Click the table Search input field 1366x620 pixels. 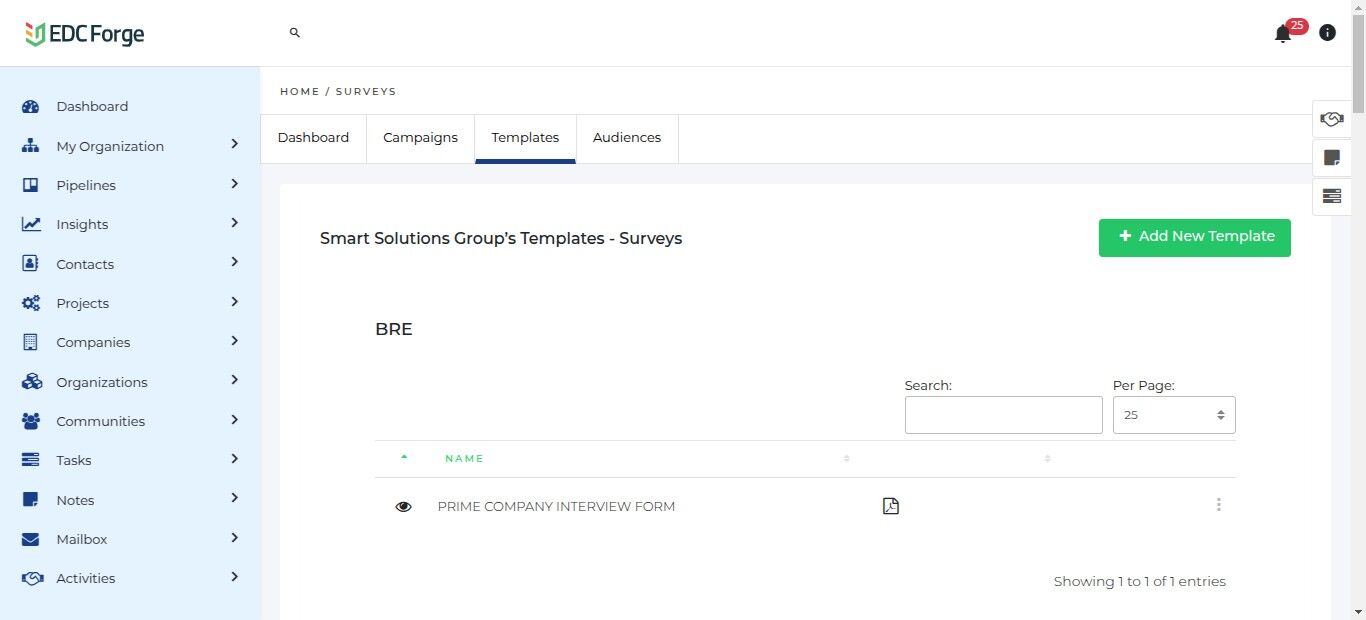(x=1003, y=415)
